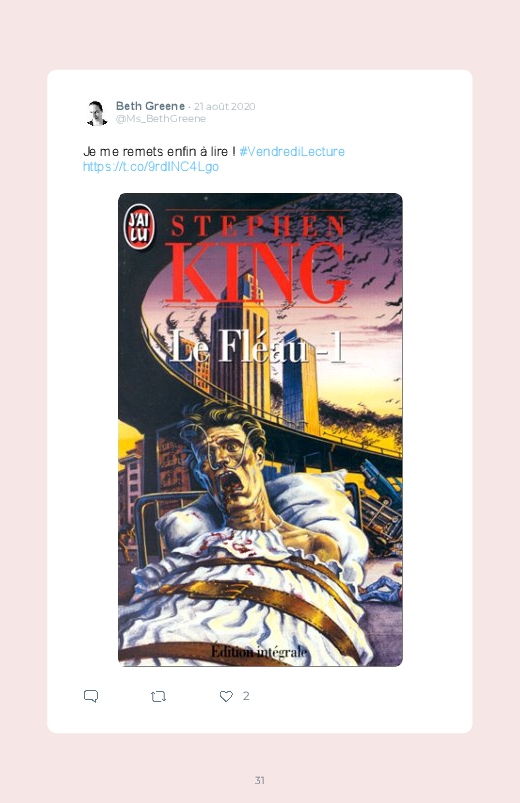Click page number 31 in footer
This screenshot has width=520, height=803.
coord(260,780)
